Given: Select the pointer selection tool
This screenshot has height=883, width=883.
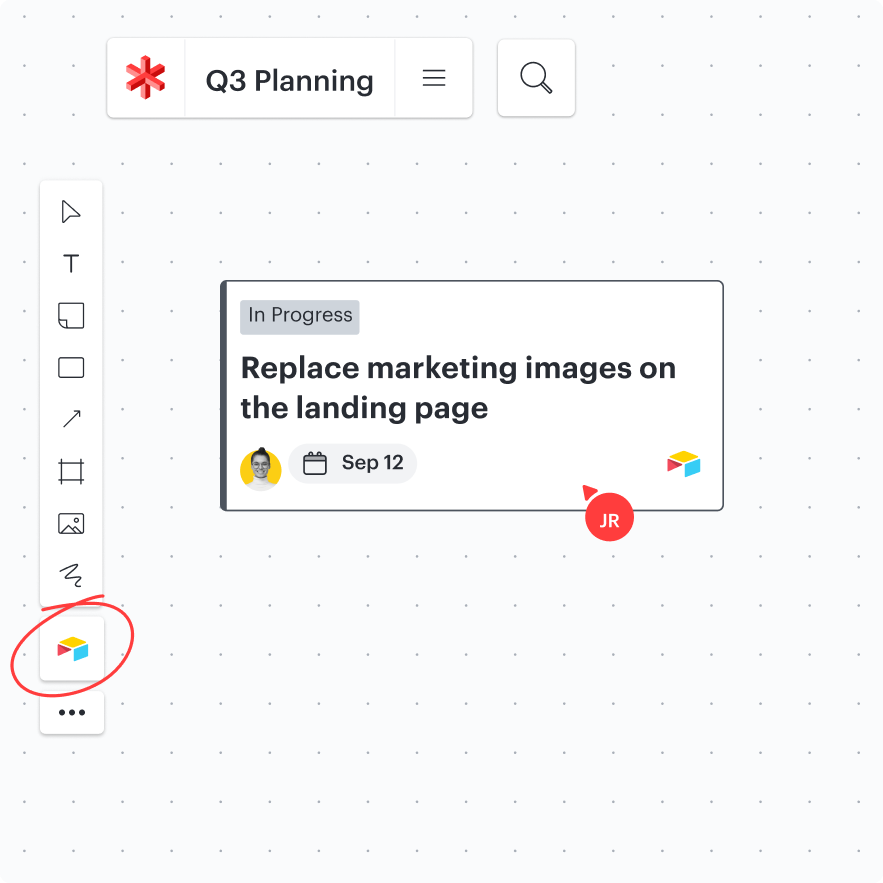Looking at the screenshot, I should click(x=71, y=212).
